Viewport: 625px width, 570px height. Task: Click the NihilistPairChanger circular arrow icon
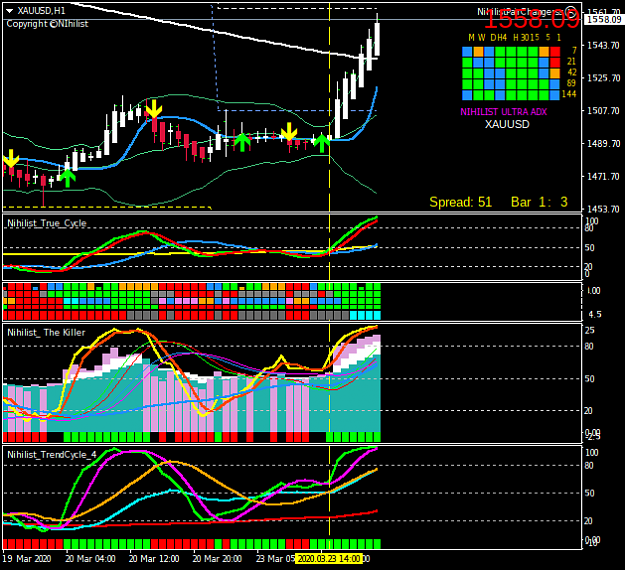571,12
